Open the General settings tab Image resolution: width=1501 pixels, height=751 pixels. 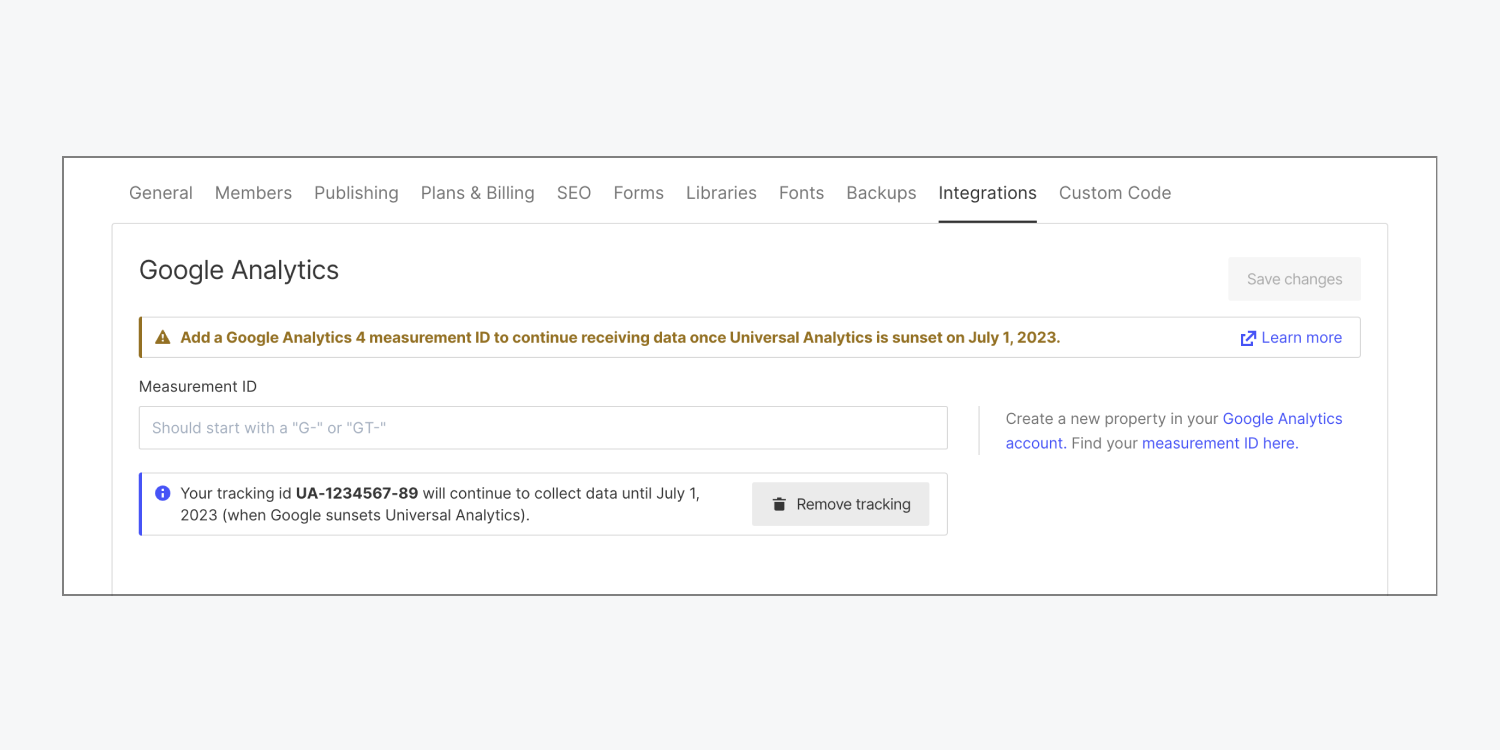161,193
